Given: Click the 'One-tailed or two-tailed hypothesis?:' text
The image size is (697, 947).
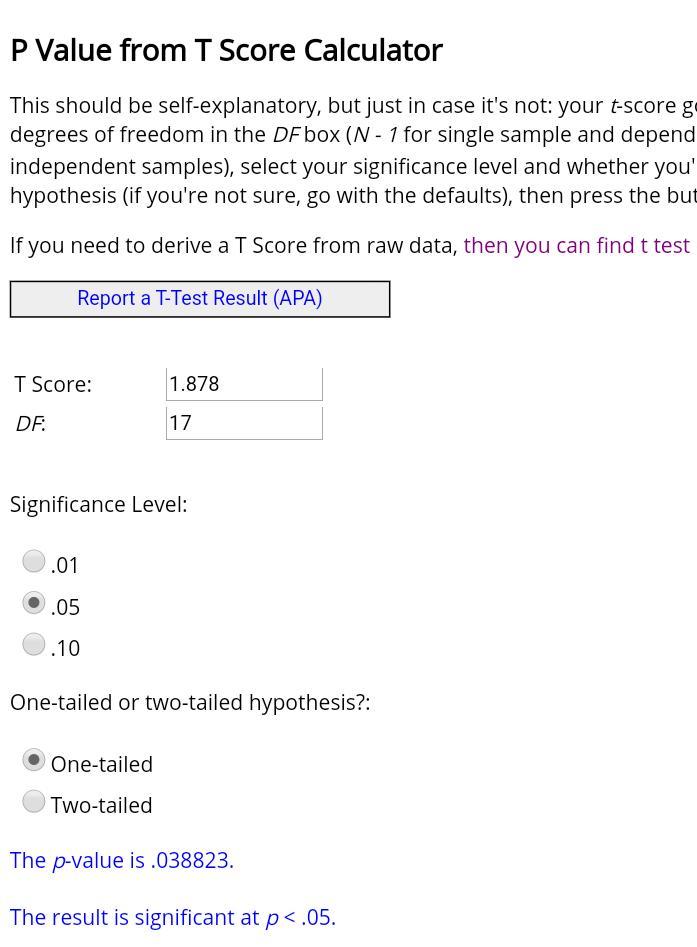Looking at the screenshot, I should pos(190,703).
